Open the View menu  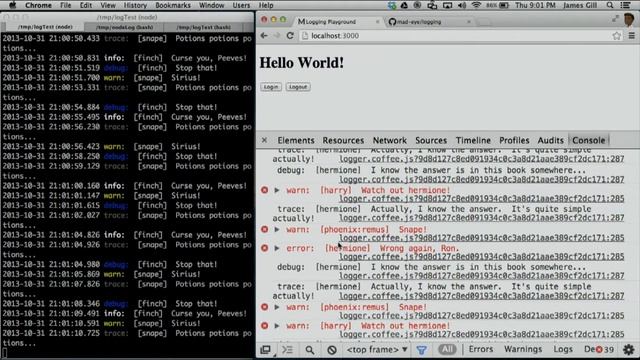(108, 5)
